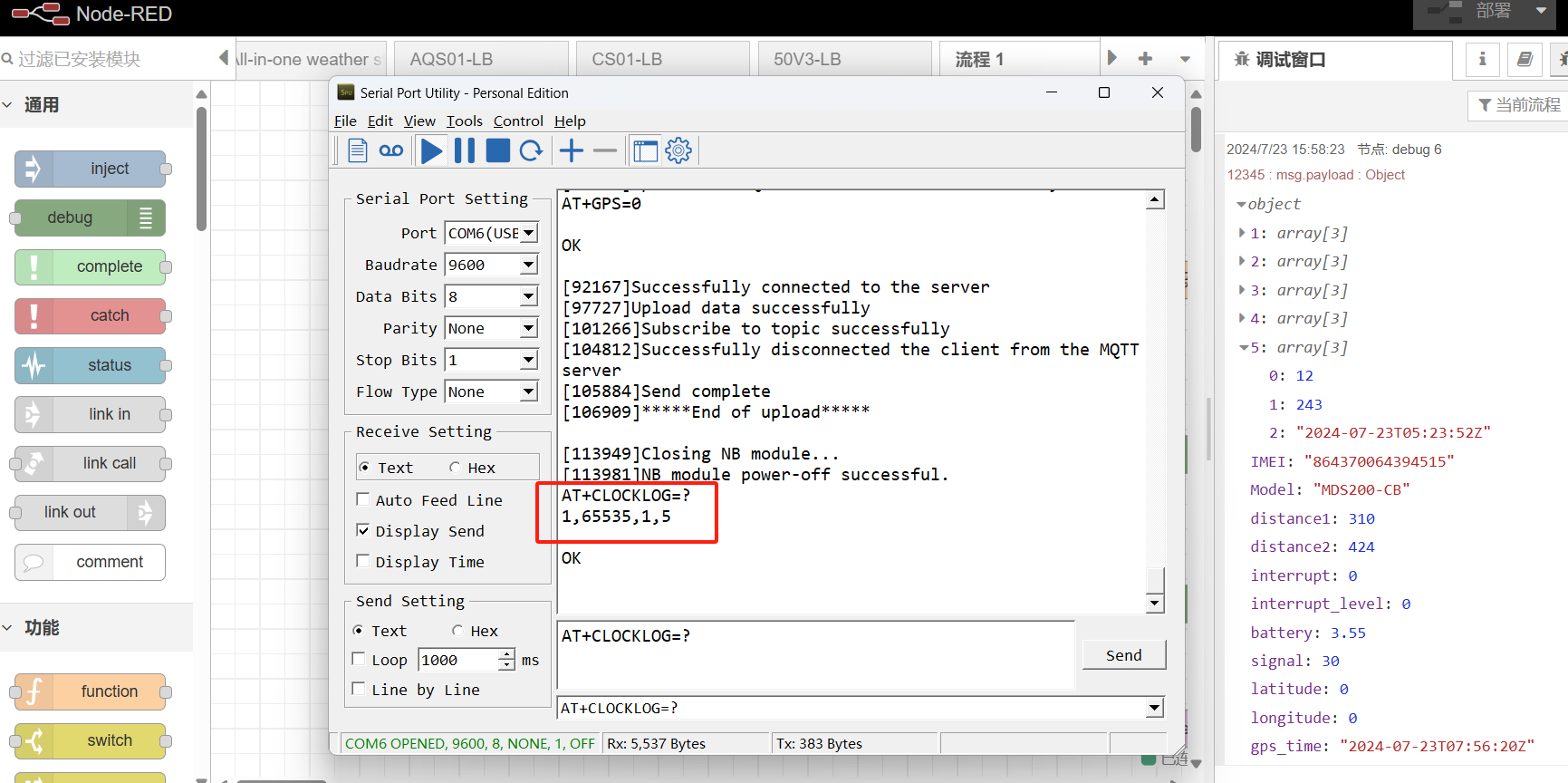Select the debug node in palette
Viewport: 1568px width, 783px height.
tap(90, 217)
